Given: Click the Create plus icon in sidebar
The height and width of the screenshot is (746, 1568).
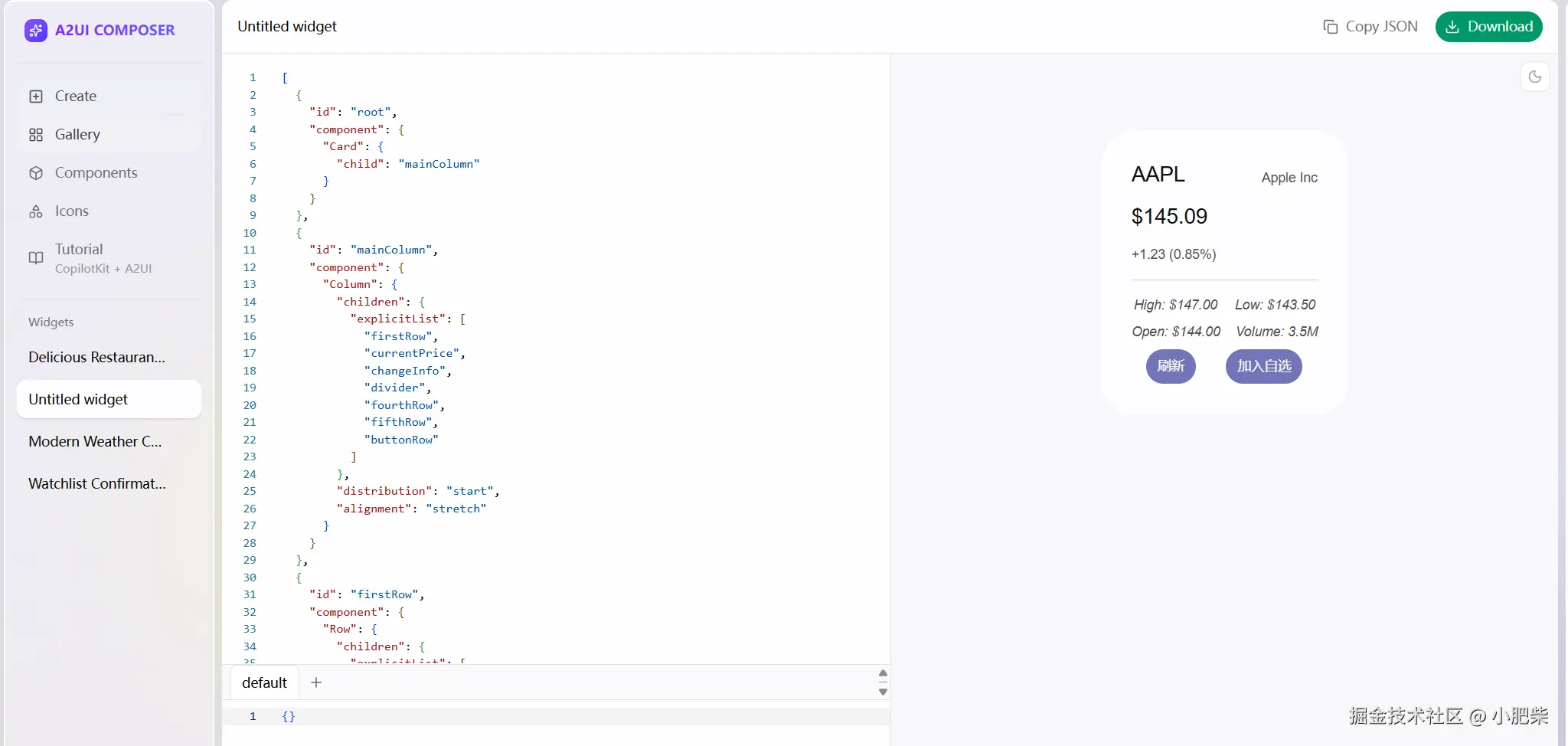Looking at the screenshot, I should 36,97.
